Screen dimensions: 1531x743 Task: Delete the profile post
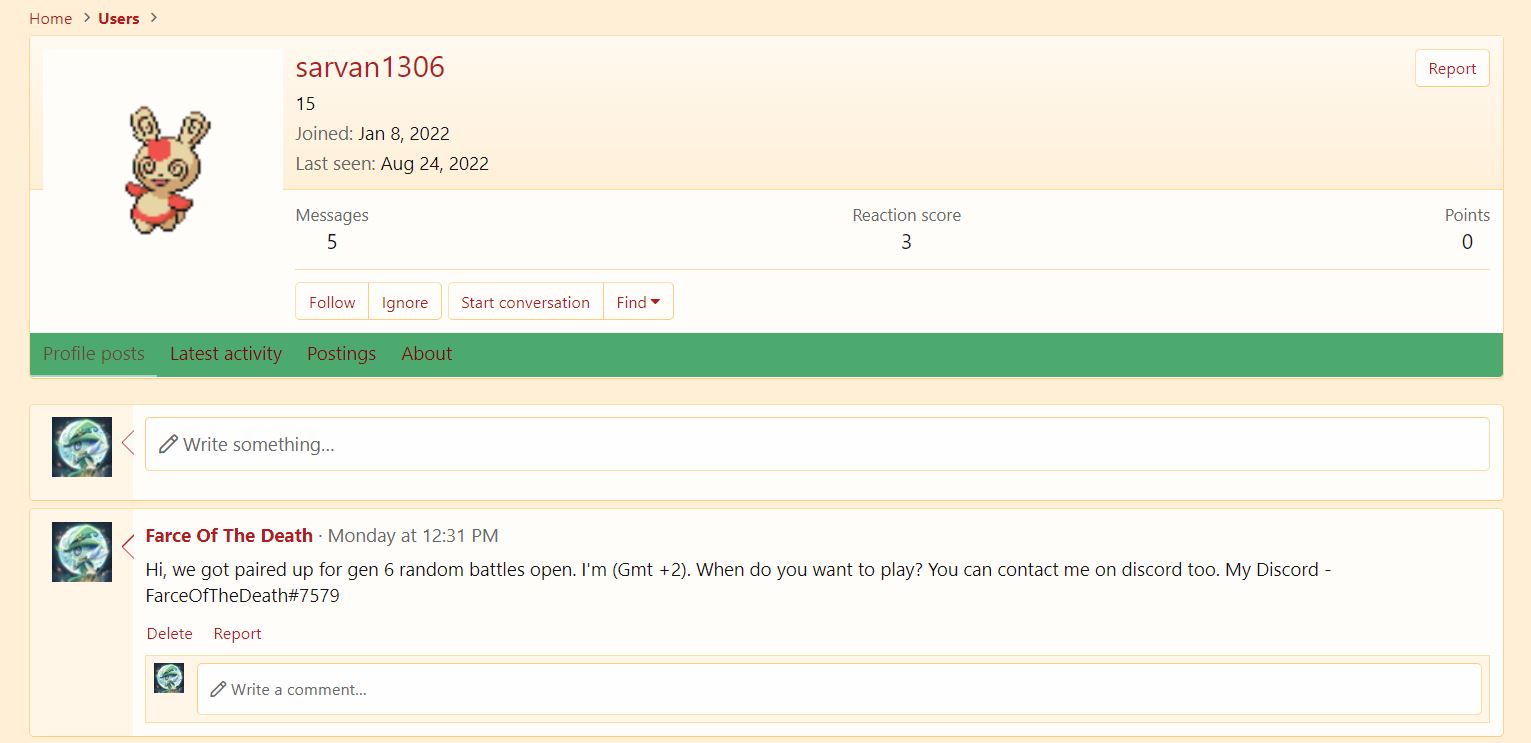tap(169, 634)
